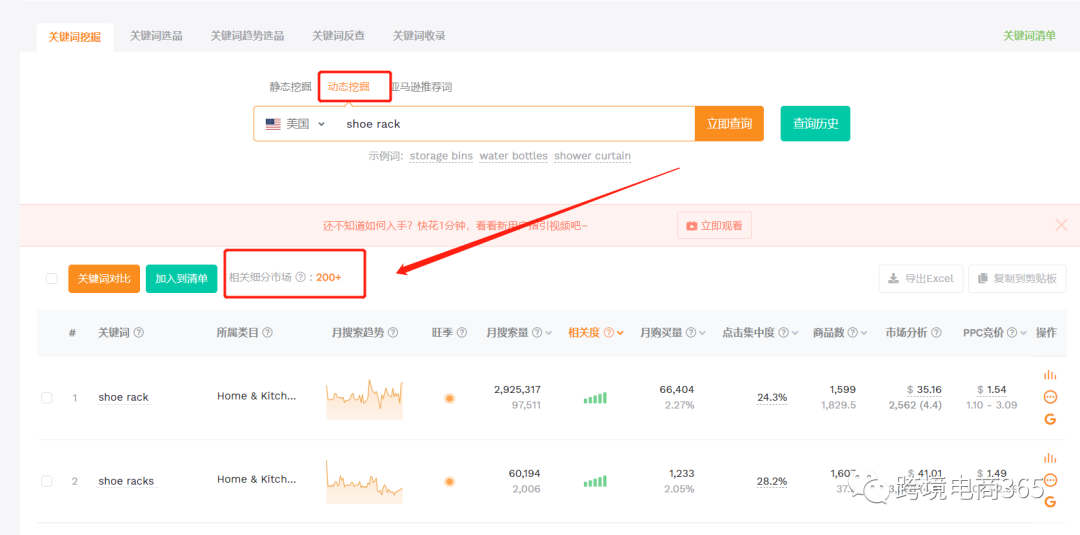Click help icon beside 月搜索量 header
Screen dimensions: 1080x535
point(537,333)
